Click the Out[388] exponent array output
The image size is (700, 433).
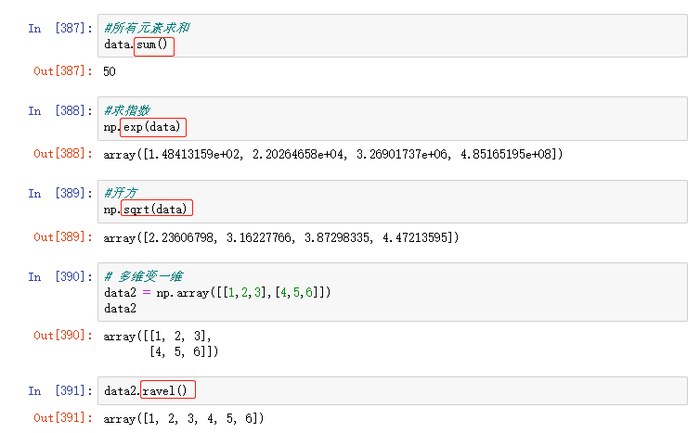(333, 154)
